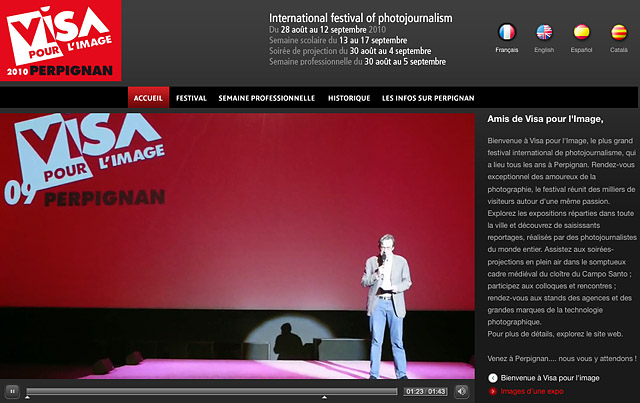Click the 01:23 / 01:43 time display

click(x=425, y=392)
